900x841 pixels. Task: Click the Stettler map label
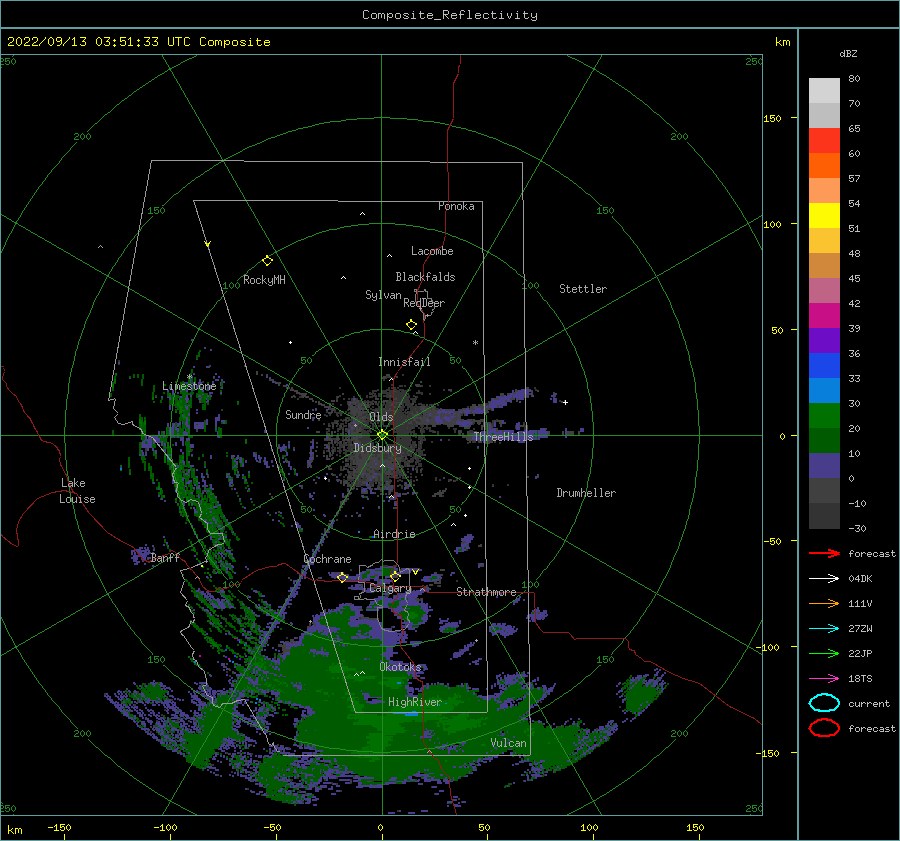coord(583,289)
